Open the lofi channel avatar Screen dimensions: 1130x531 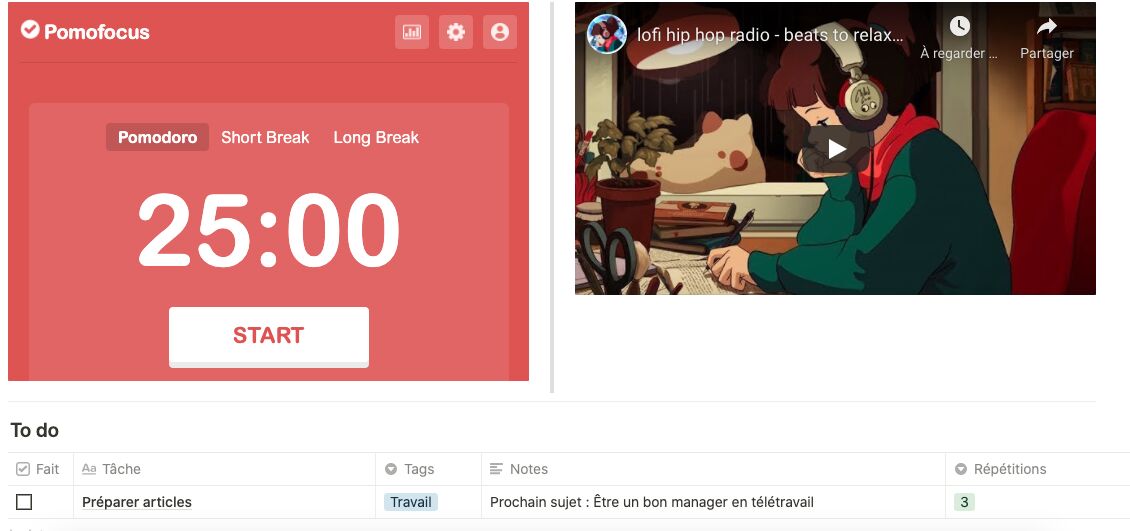pos(606,34)
